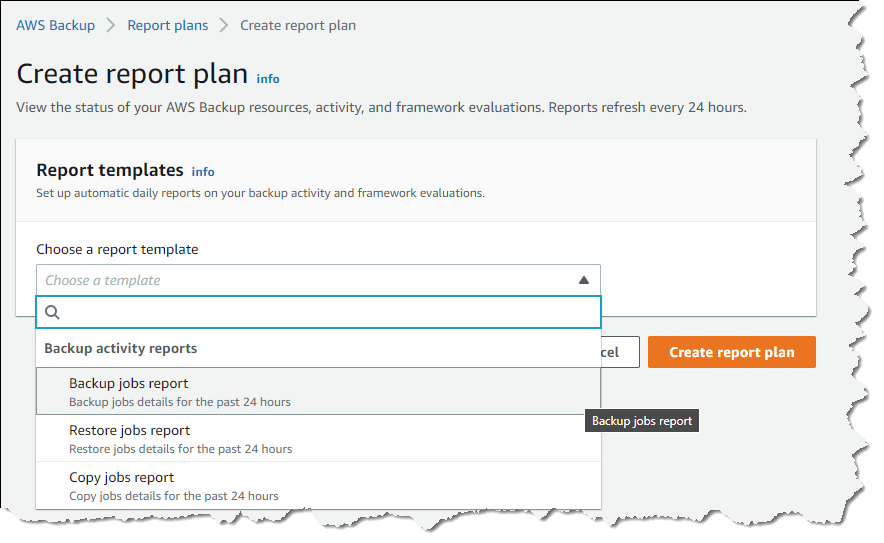Click the partially hidden Cancel button
884x543 pixels.
(620, 352)
